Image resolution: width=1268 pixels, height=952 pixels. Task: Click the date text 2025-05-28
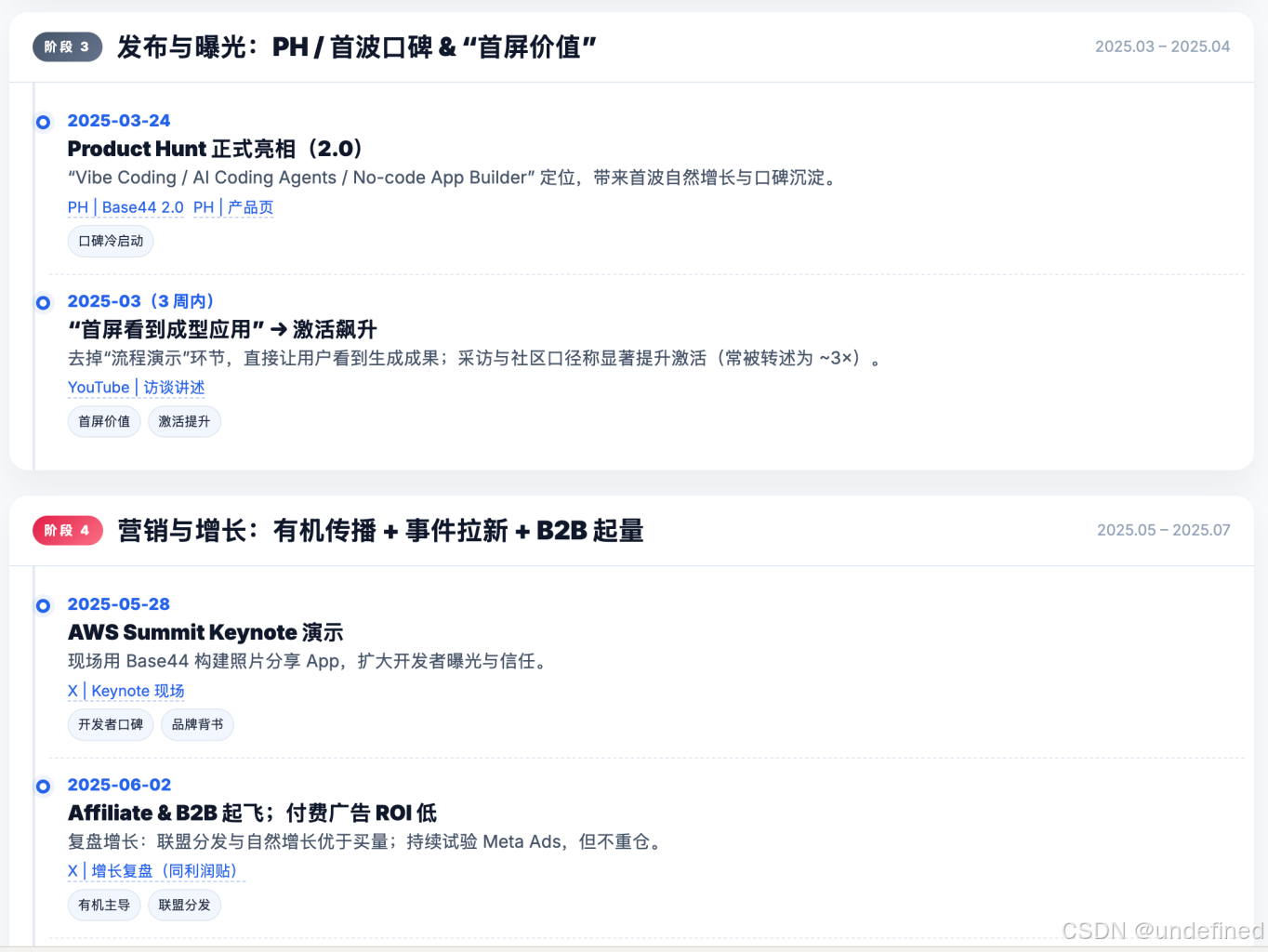tap(119, 604)
